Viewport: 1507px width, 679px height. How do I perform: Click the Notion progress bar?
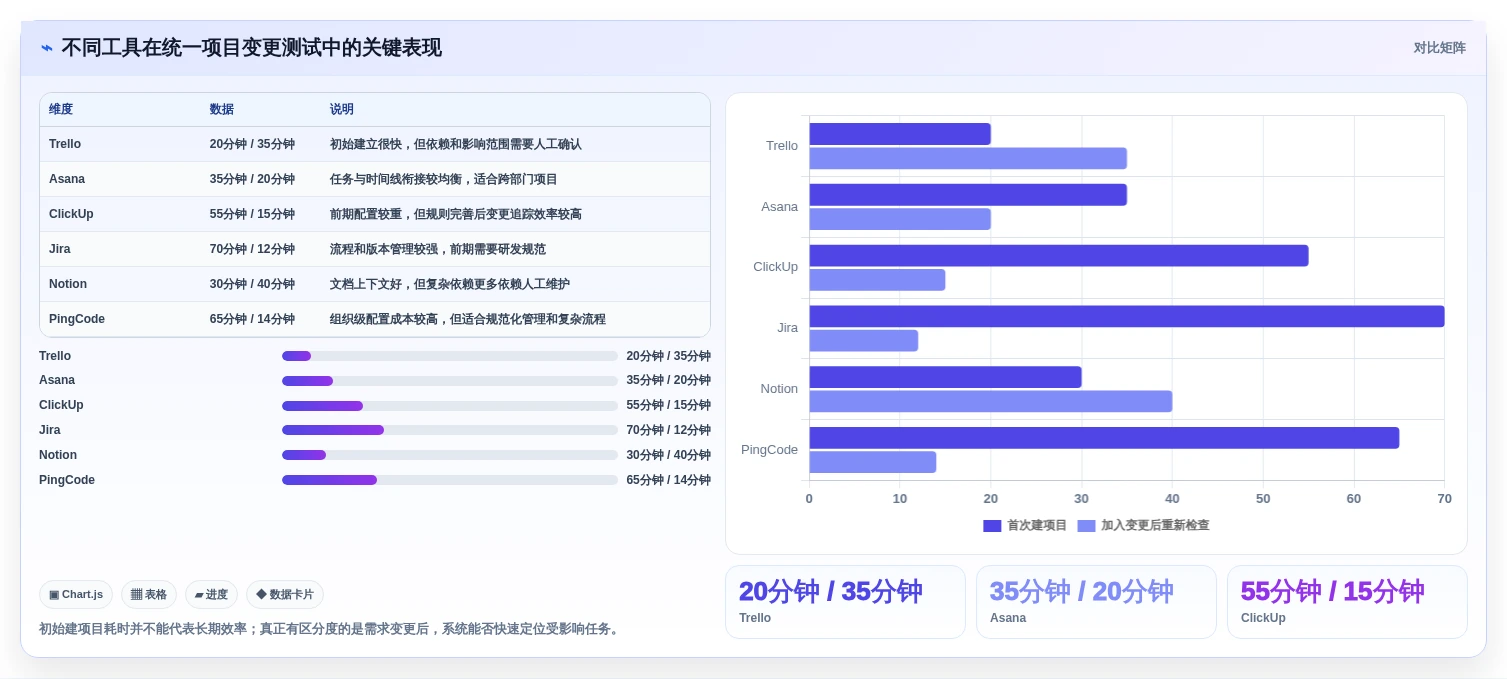[450, 455]
